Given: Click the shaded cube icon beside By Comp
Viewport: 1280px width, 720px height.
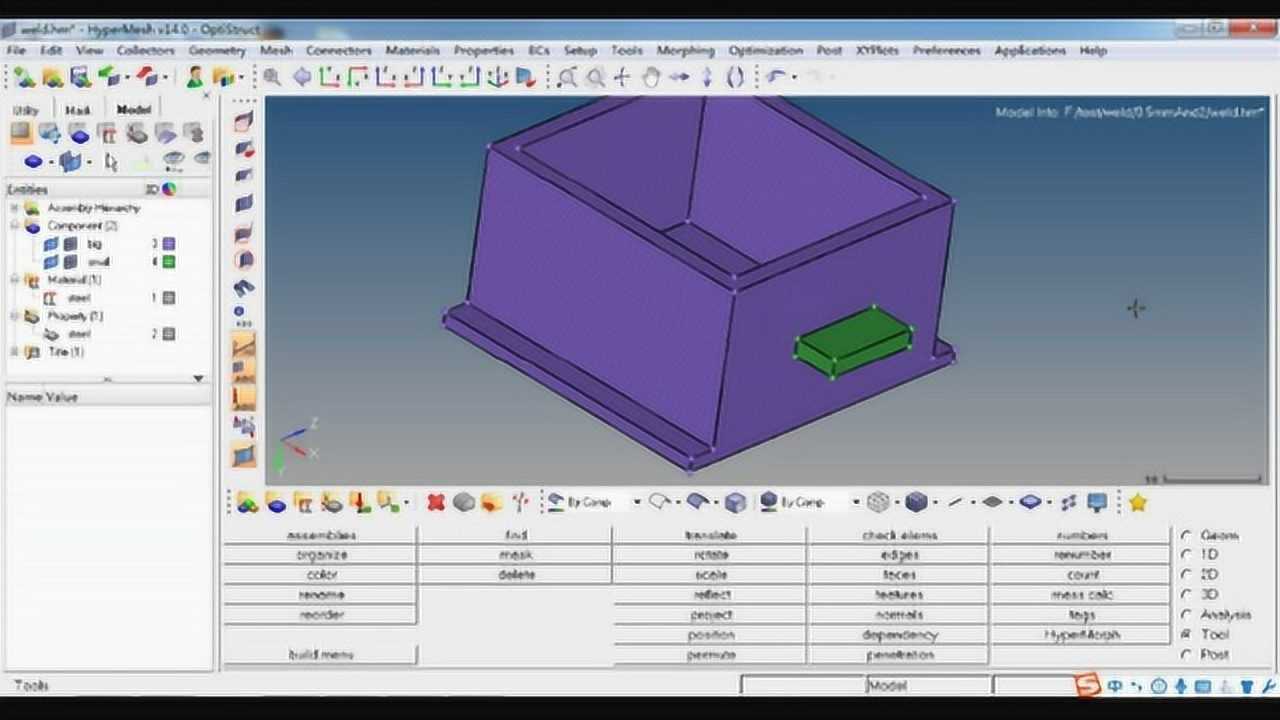Looking at the screenshot, I should (x=735, y=502).
